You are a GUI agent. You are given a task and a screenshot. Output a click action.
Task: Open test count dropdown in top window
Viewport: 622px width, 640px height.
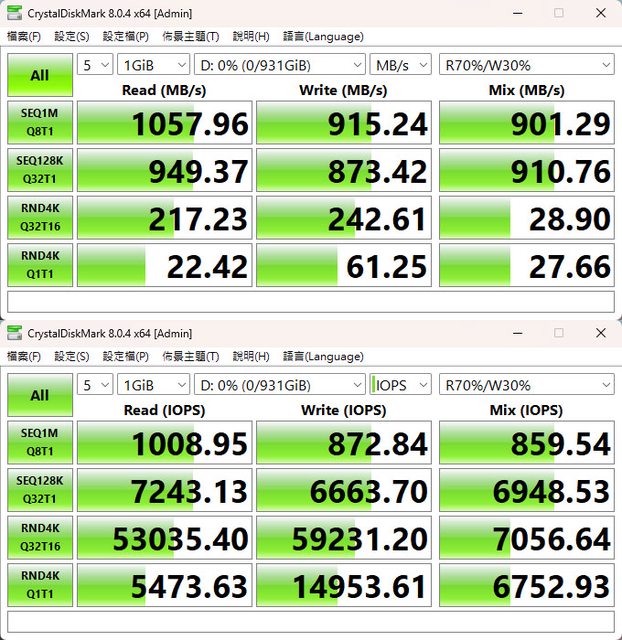tap(94, 65)
